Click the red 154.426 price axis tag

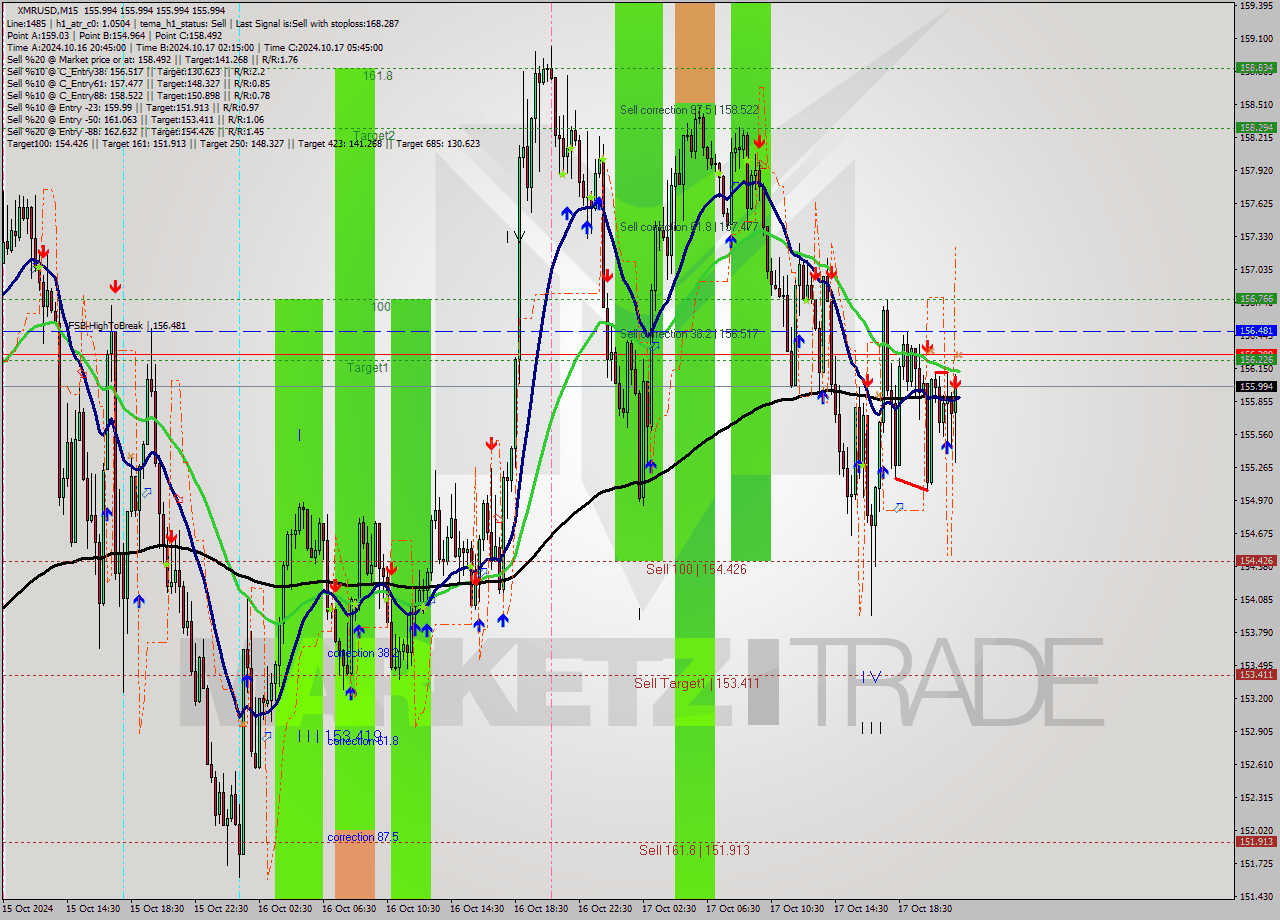(x=1256, y=561)
